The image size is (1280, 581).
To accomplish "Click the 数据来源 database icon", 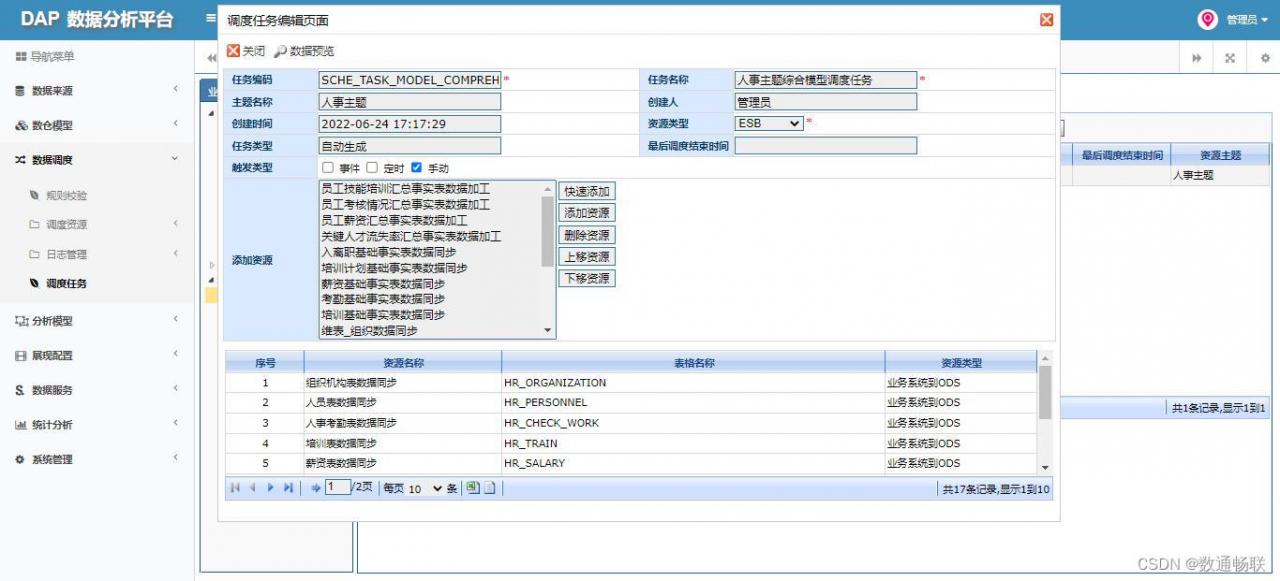I will point(20,91).
